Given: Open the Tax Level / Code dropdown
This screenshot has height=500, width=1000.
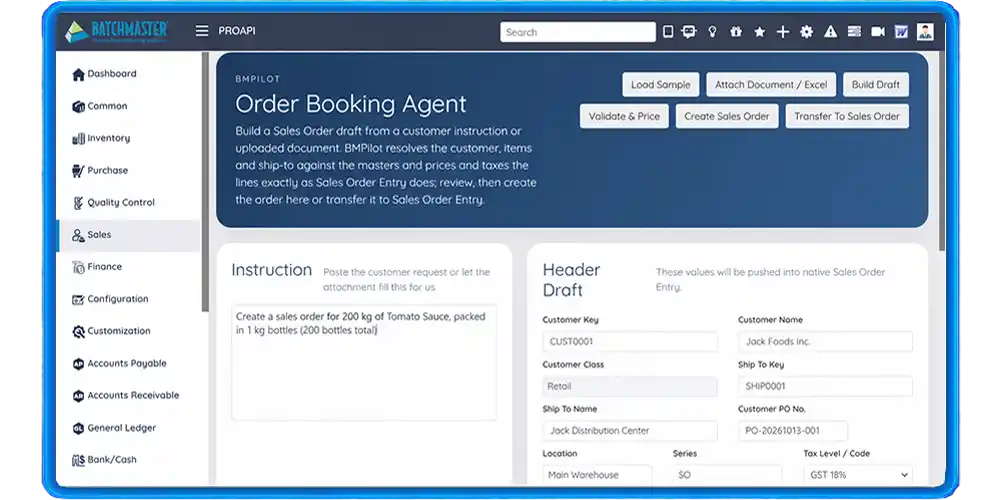Looking at the screenshot, I should tap(858, 475).
